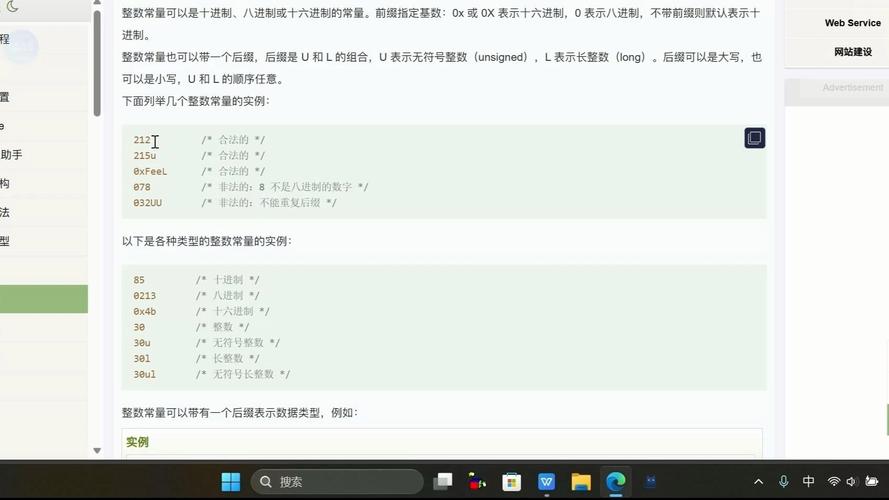Open the 网站建设 link
Image resolution: width=889 pixels, height=500 pixels.
tap(852, 52)
